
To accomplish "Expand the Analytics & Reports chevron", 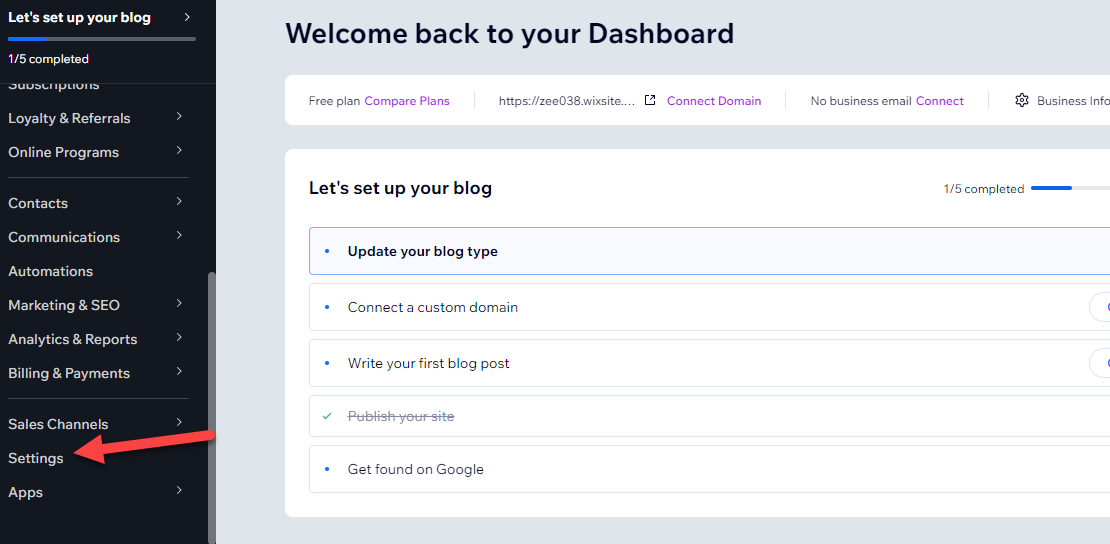I will 180,337.
